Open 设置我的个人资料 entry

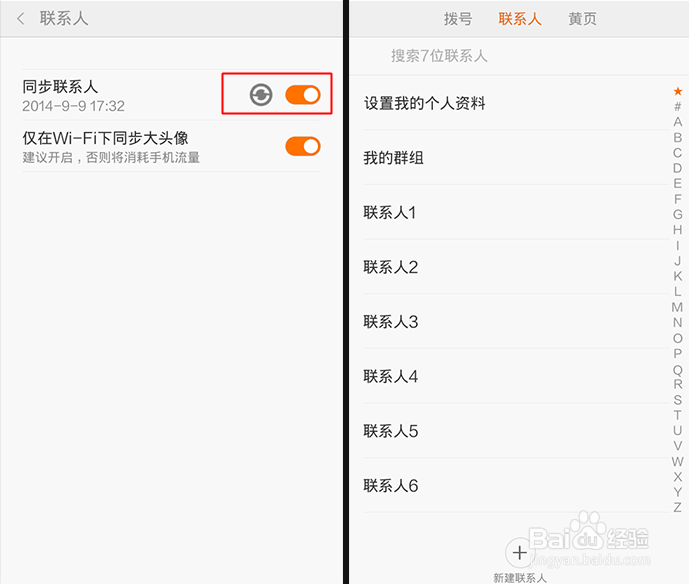(516, 103)
